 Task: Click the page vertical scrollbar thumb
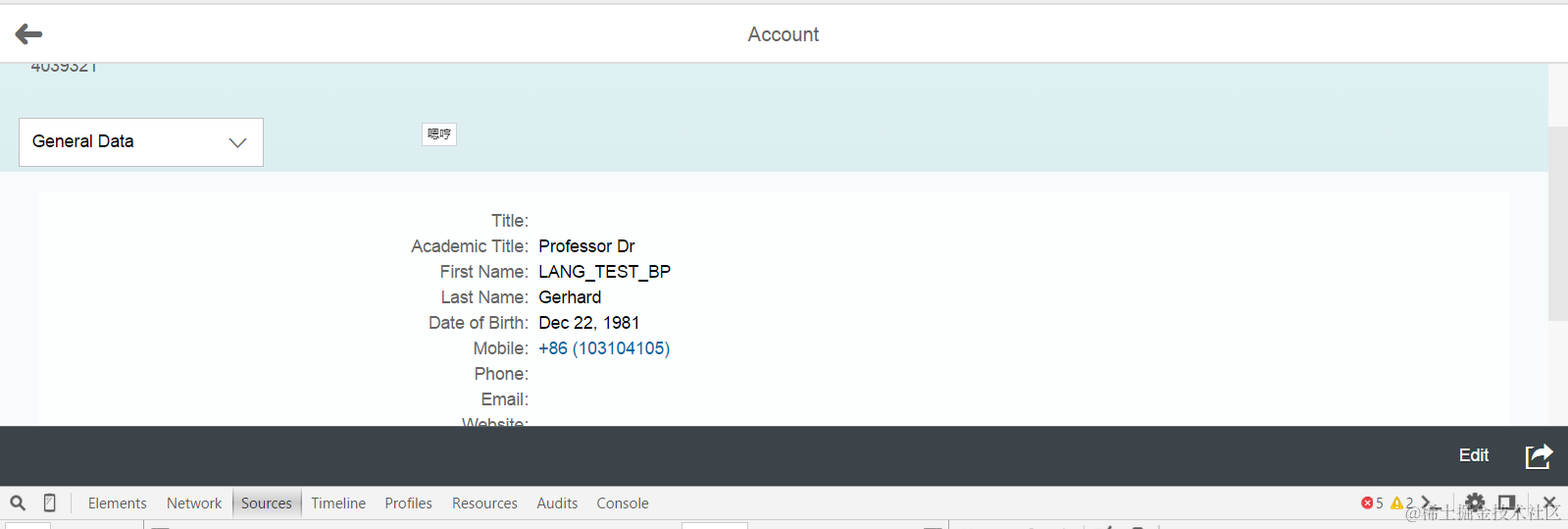(x=1557, y=223)
